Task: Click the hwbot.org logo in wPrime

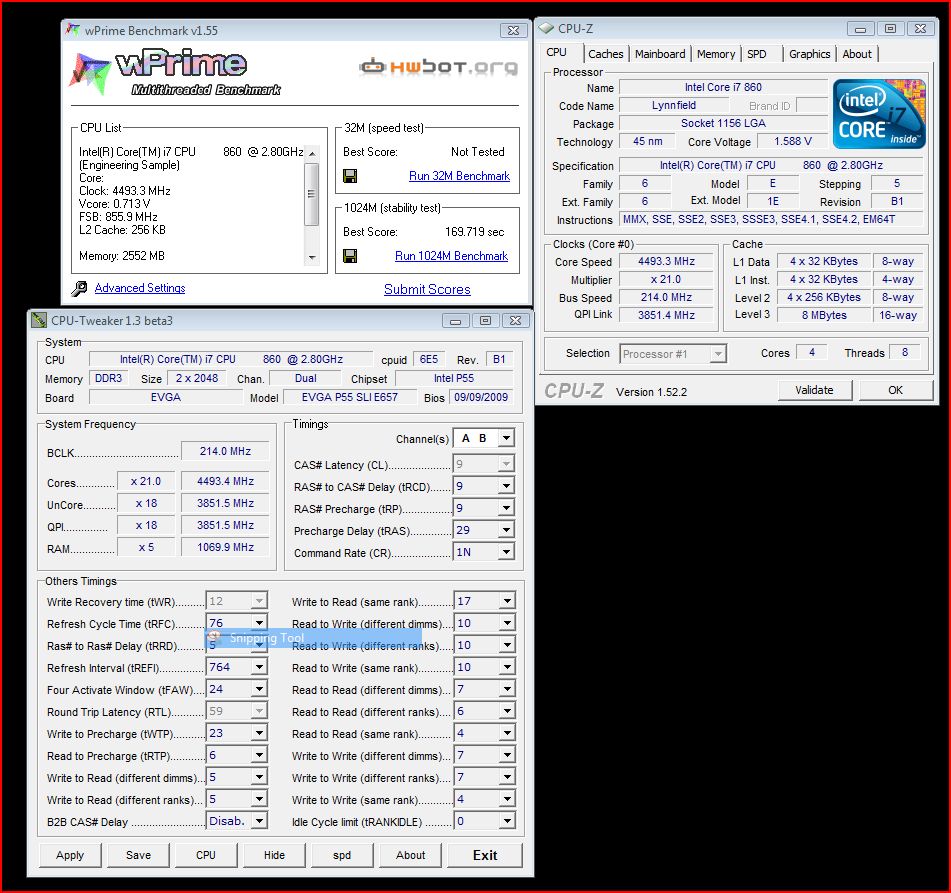Action: [x=439, y=67]
